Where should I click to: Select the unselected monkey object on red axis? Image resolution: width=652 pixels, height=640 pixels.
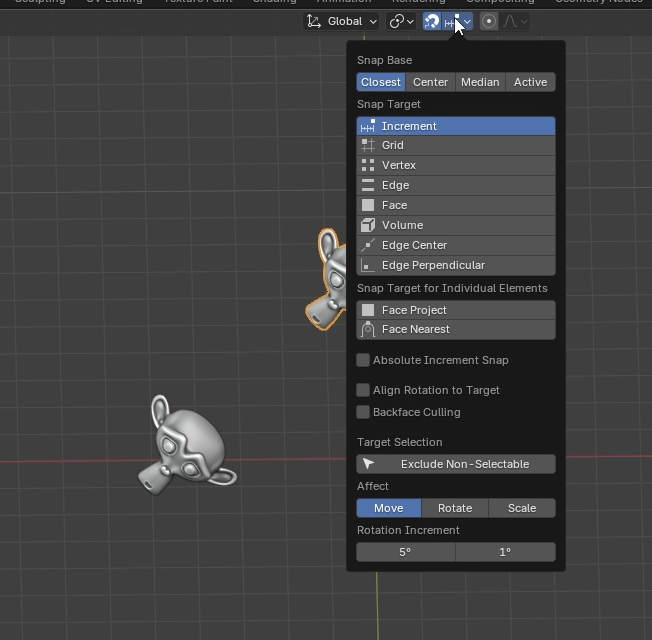[x=187, y=447]
